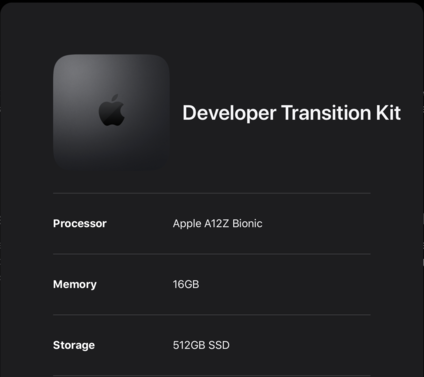Click the divider between Memory and Storage
Viewport: 424px width, 377px height.
[212, 315]
